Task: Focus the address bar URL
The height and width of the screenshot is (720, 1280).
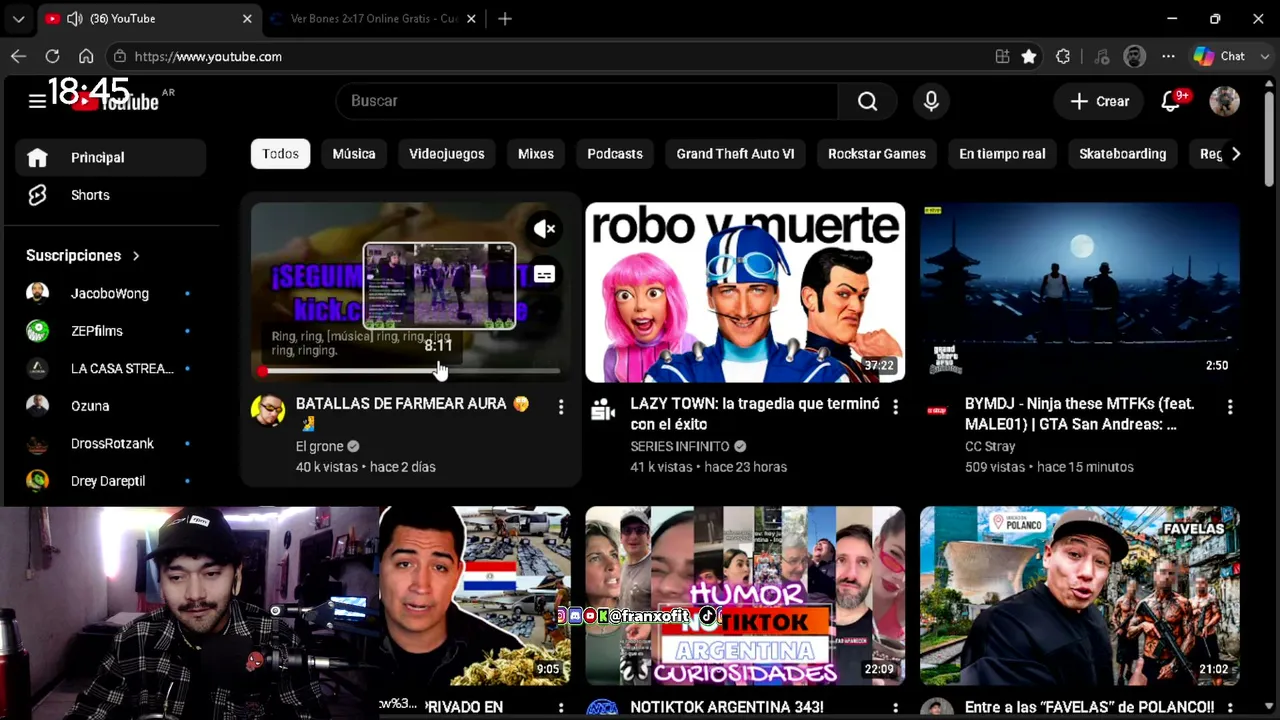Action: point(208,57)
